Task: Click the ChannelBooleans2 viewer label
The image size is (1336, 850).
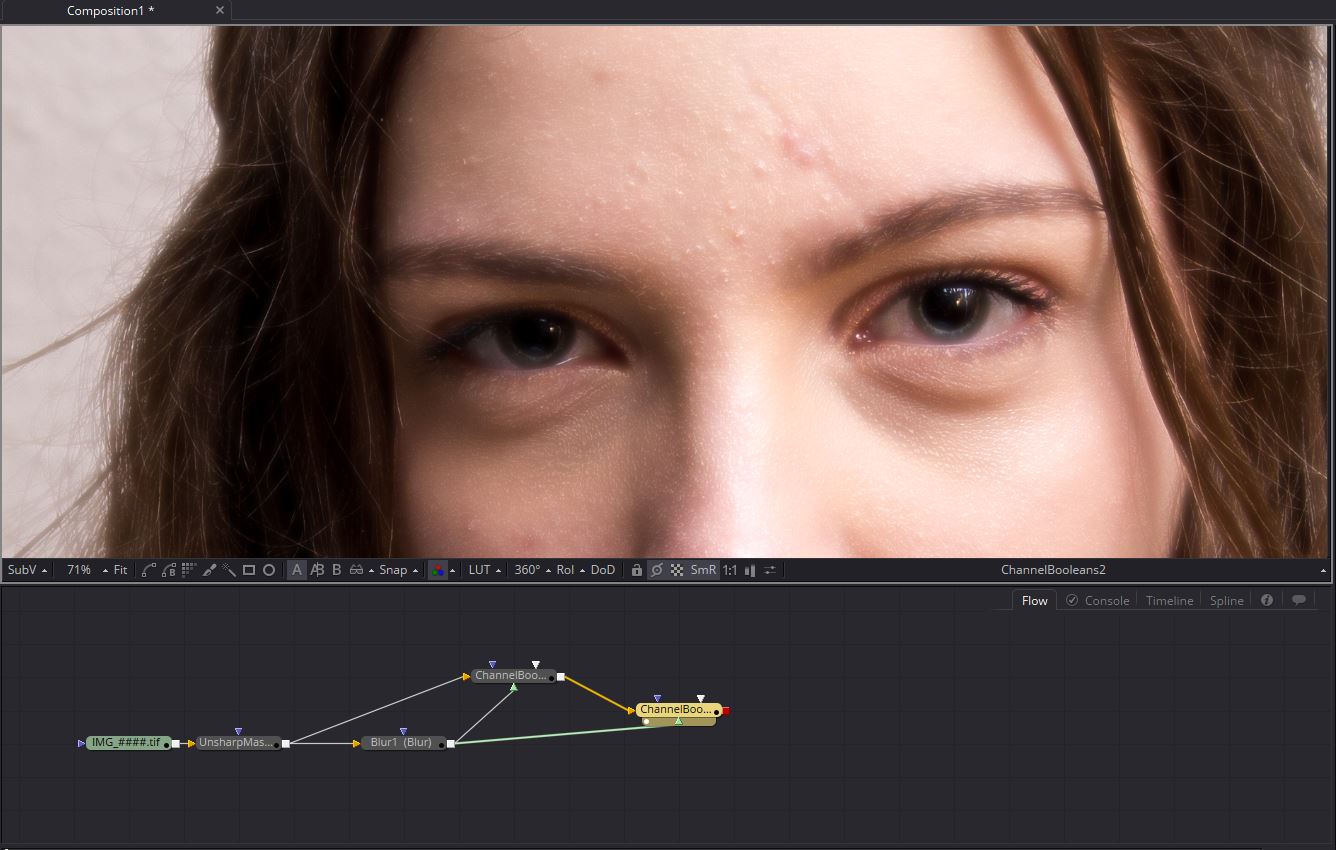Action: 1053,570
